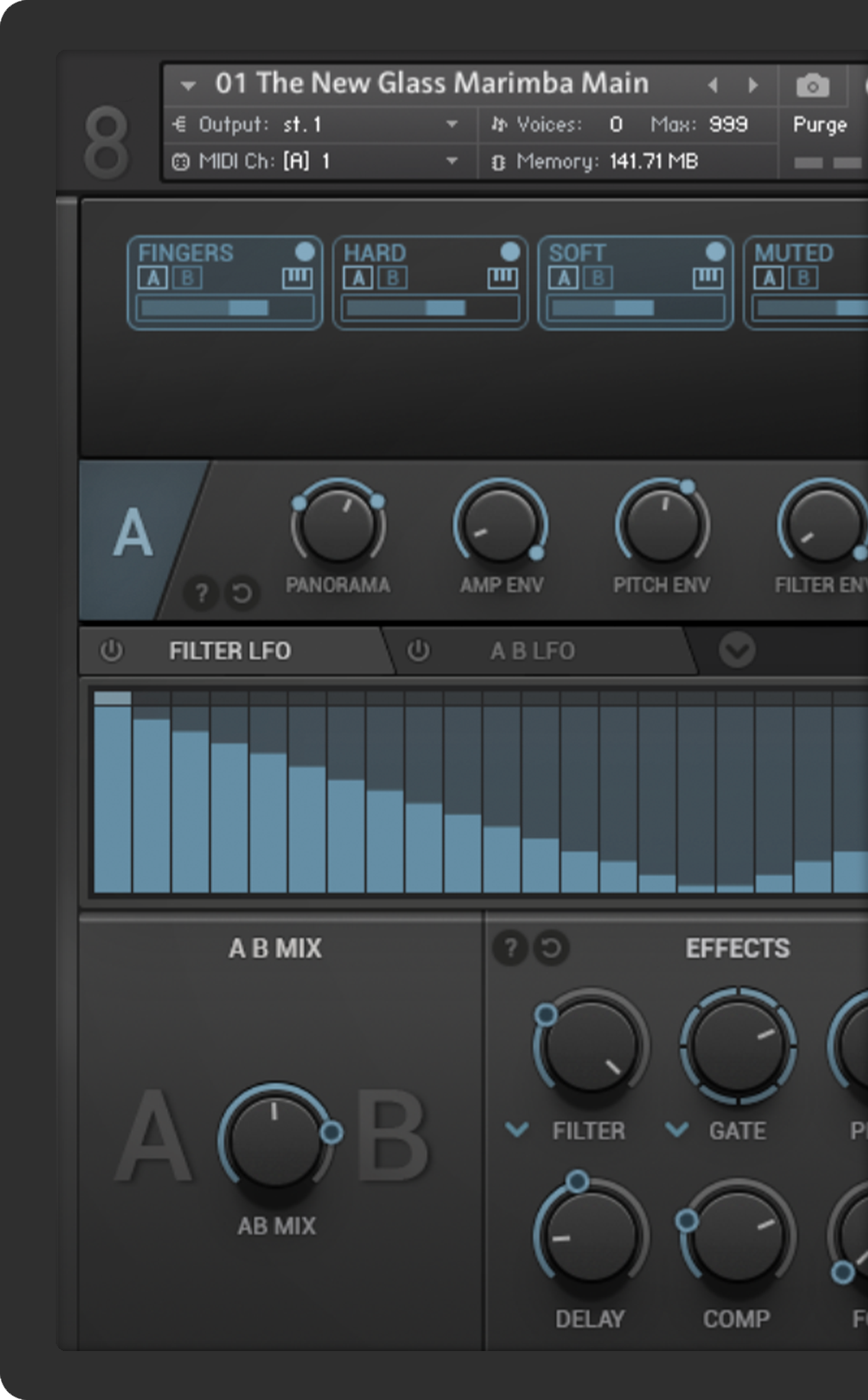Click the Purge button
This screenshot has height=1400, width=868.
pos(820,125)
